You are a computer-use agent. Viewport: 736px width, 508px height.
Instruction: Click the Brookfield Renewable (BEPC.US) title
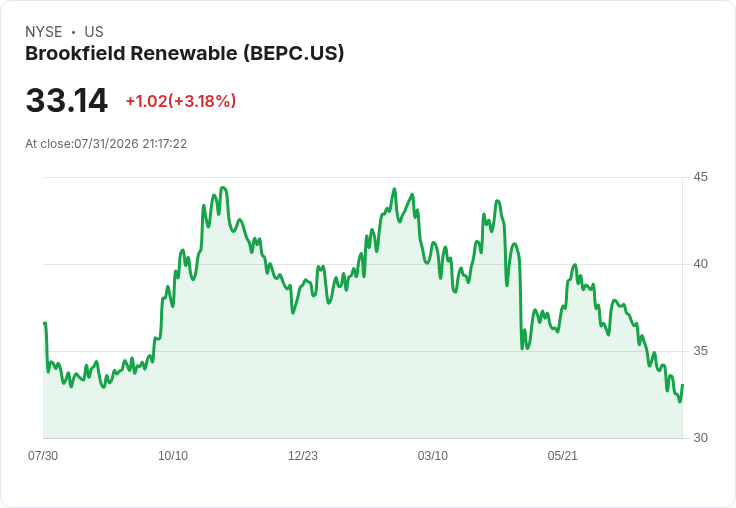coord(184,54)
